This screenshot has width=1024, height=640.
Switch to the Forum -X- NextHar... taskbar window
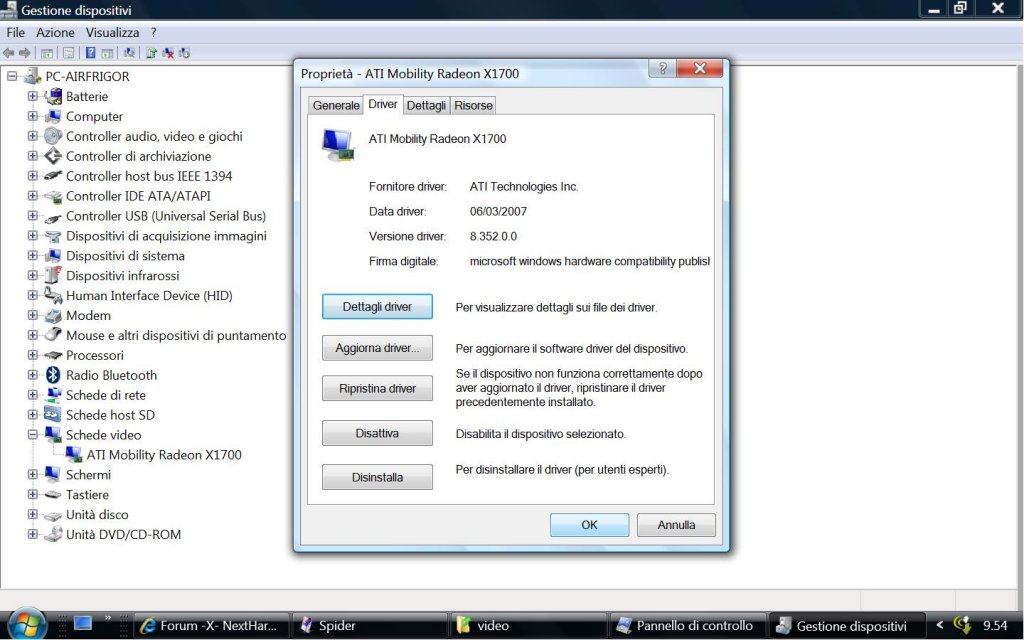[x=211, y=626]
